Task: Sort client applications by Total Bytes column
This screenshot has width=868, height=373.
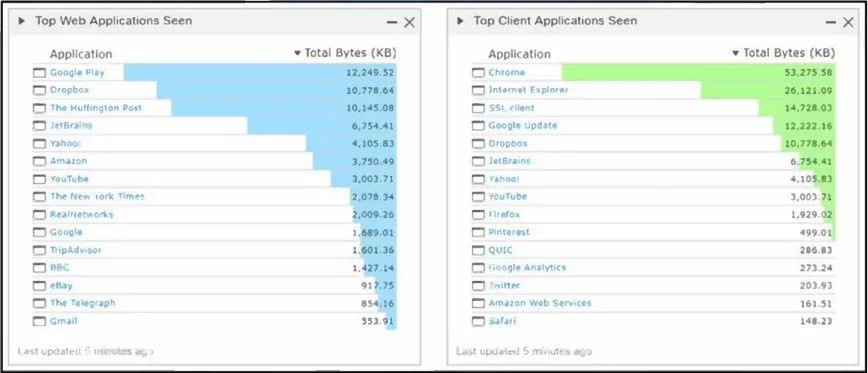Action: tap(783, 53)
